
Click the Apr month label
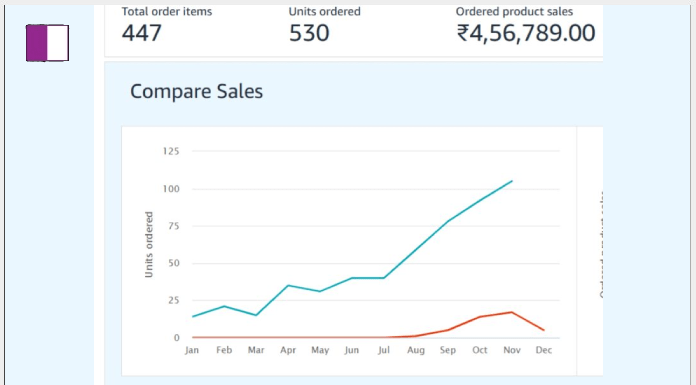click(x=288, y=350)
